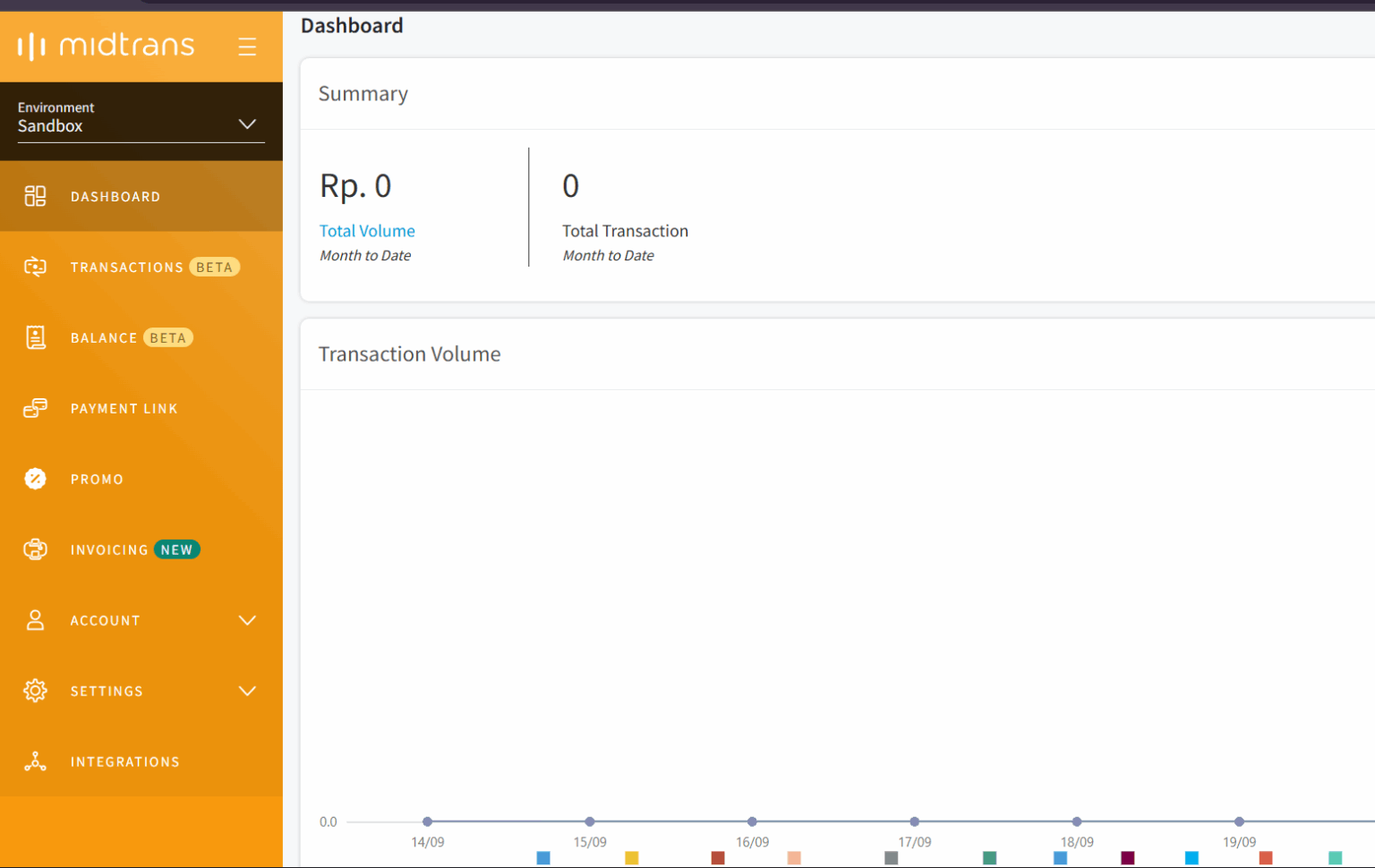This screenshot has height=868, width=1375.
Task: Open the Settings gear icon
Action: pos(35,690)
